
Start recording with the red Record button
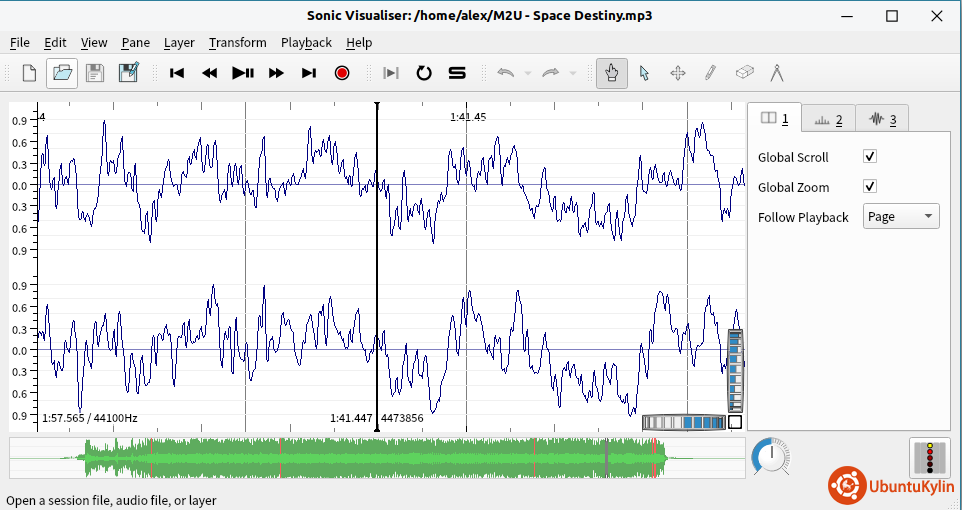coord(342,73)
